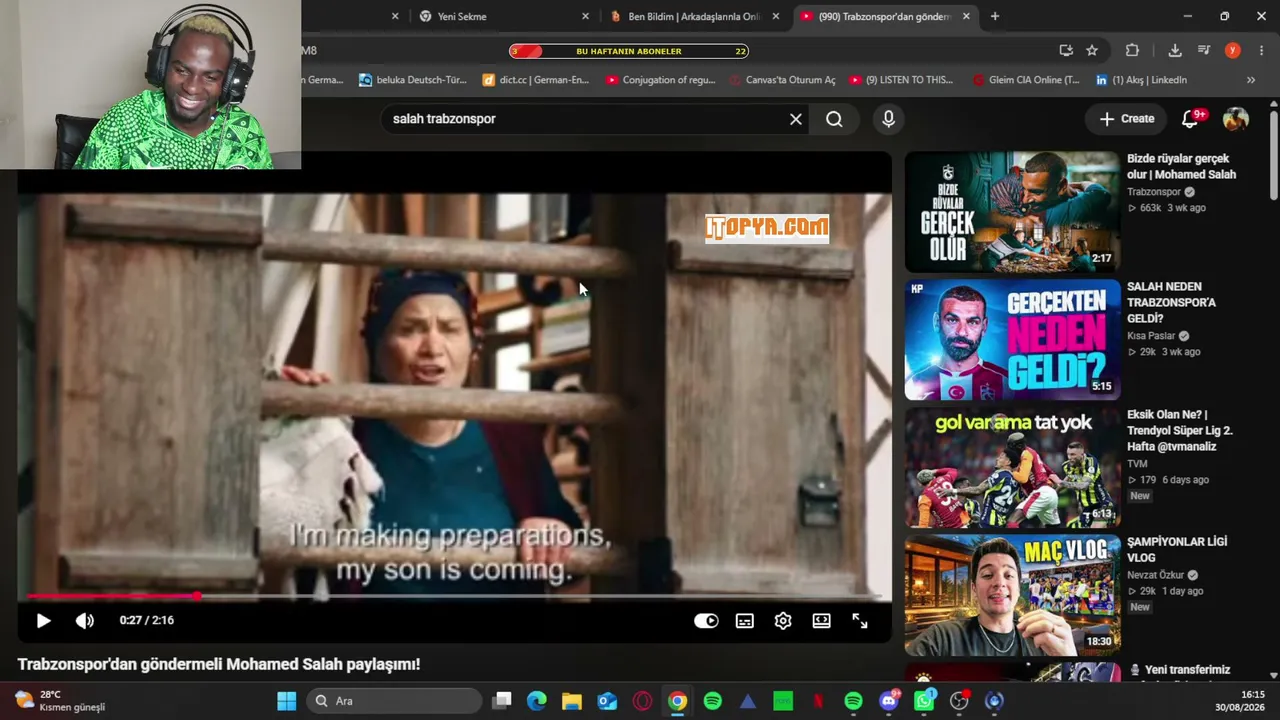Launch Microsoft Edge from taskbar
1280x720 pixels.
[537, 701]
